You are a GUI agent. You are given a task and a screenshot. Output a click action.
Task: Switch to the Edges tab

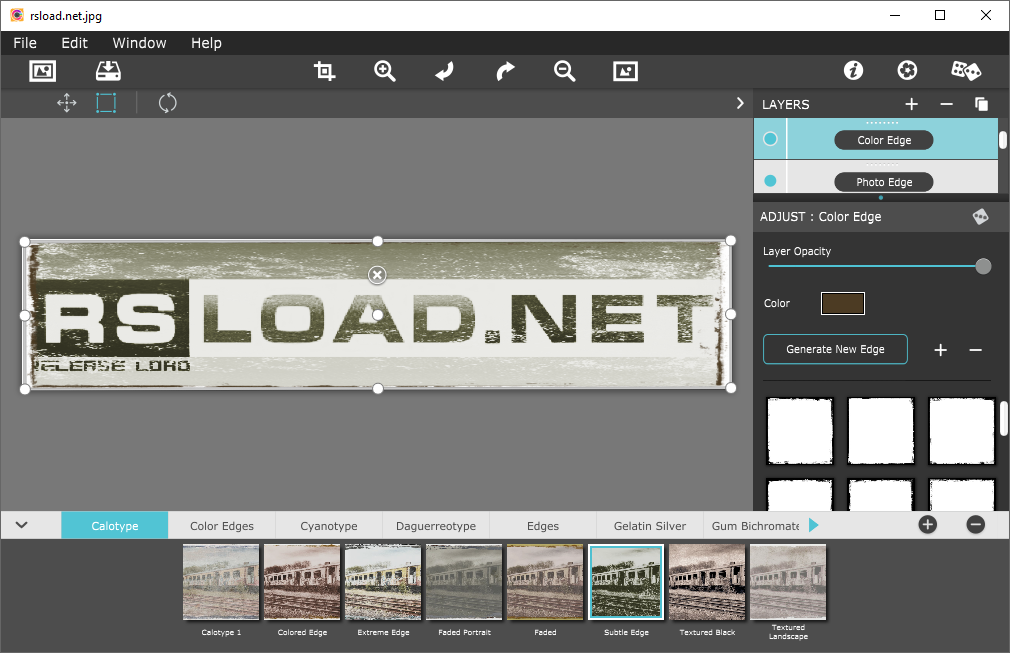pyautogui.click(x=542, y=525)
